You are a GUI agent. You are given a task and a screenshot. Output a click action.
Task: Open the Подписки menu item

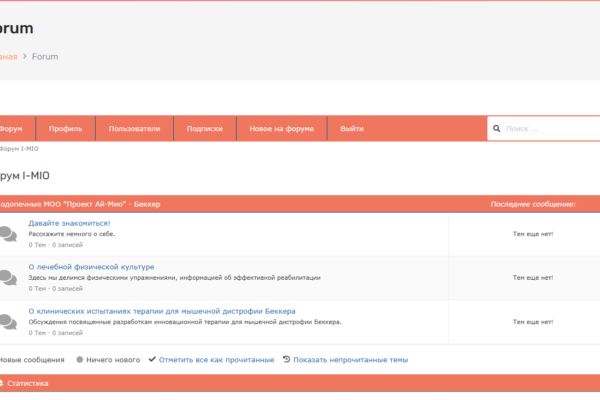pyautogui.click(x=205, y=129)
